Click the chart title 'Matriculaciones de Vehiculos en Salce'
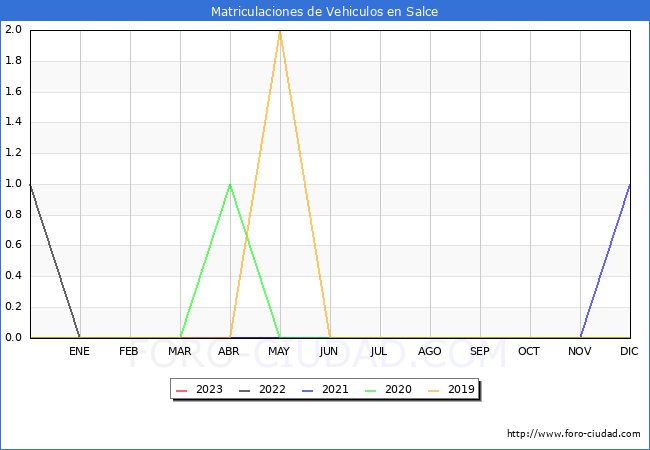Viewport: 650px width, 450px height. [324, 11]
